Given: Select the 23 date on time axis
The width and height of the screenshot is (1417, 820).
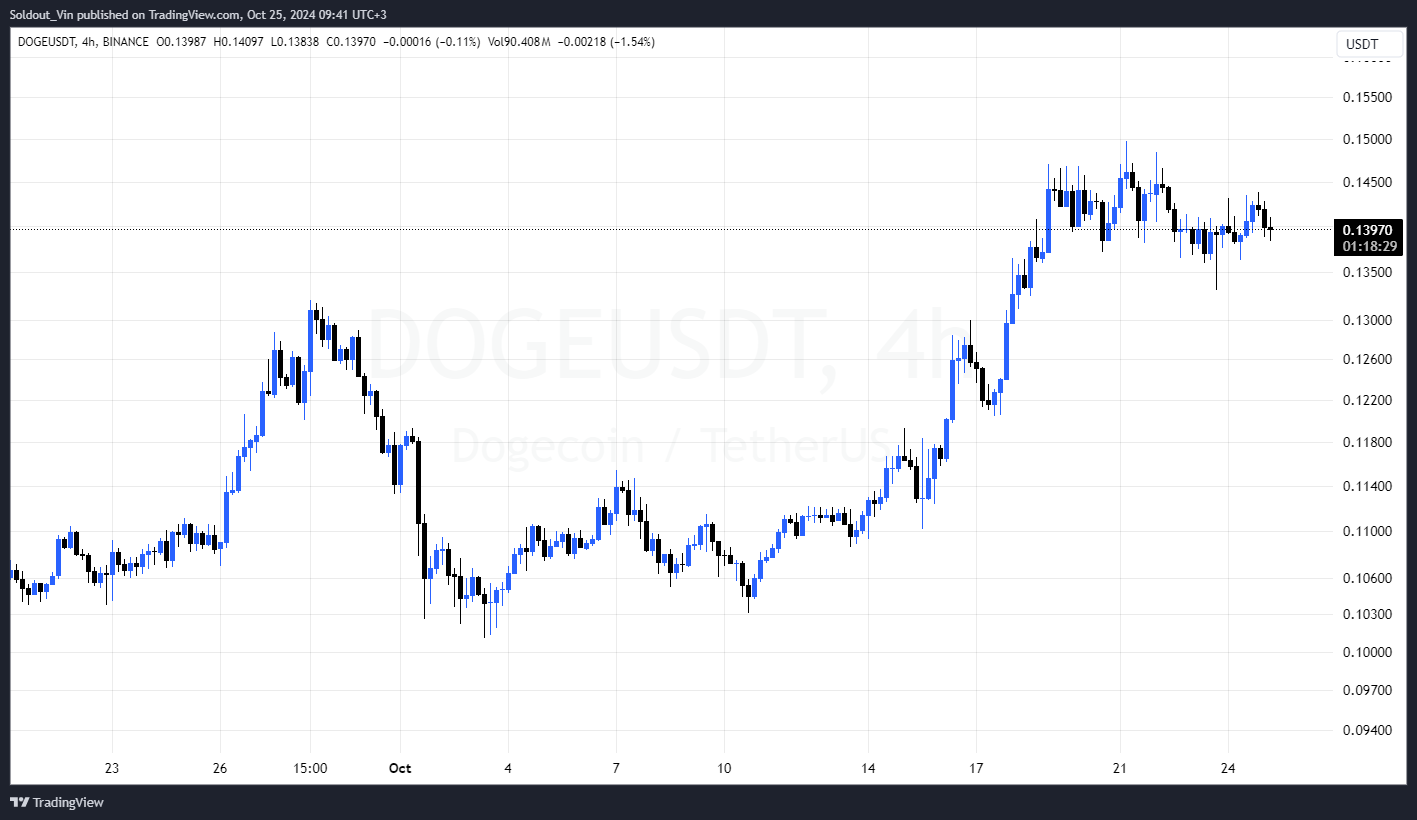Looking at the screenshot, I should point(112,768).
